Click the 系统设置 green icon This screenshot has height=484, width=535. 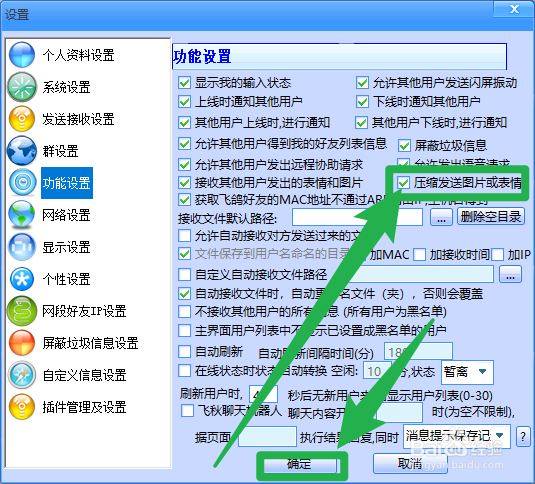pos(22,87)
